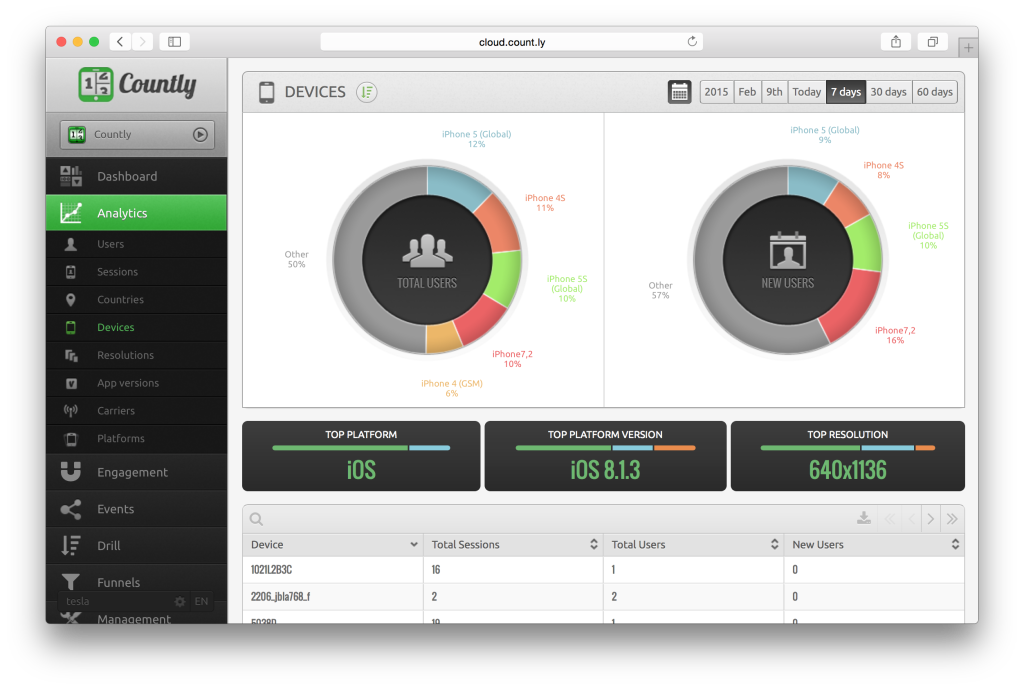Open the Dashboard section icon in sidebar
The image size is (1024, 689).
coord(70,176)
